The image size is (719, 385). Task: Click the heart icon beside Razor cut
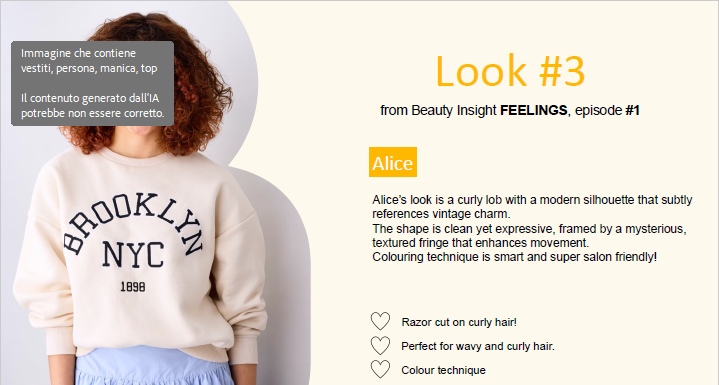(380, 321)
